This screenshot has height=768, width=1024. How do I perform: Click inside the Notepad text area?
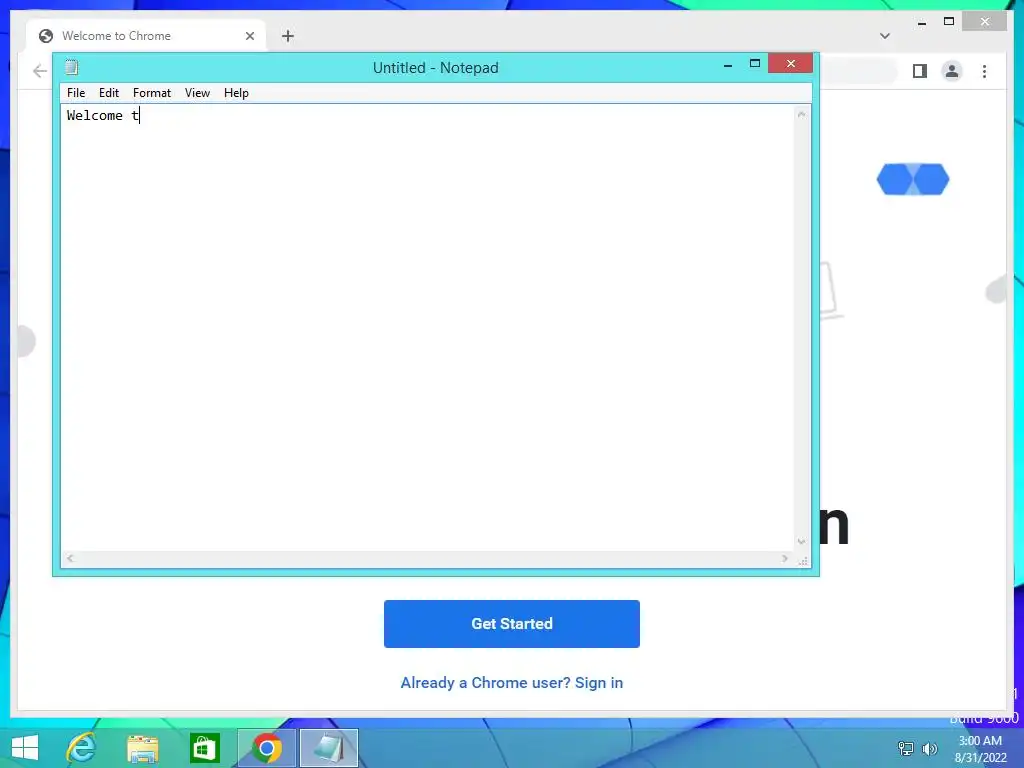[x=427, y=327]
